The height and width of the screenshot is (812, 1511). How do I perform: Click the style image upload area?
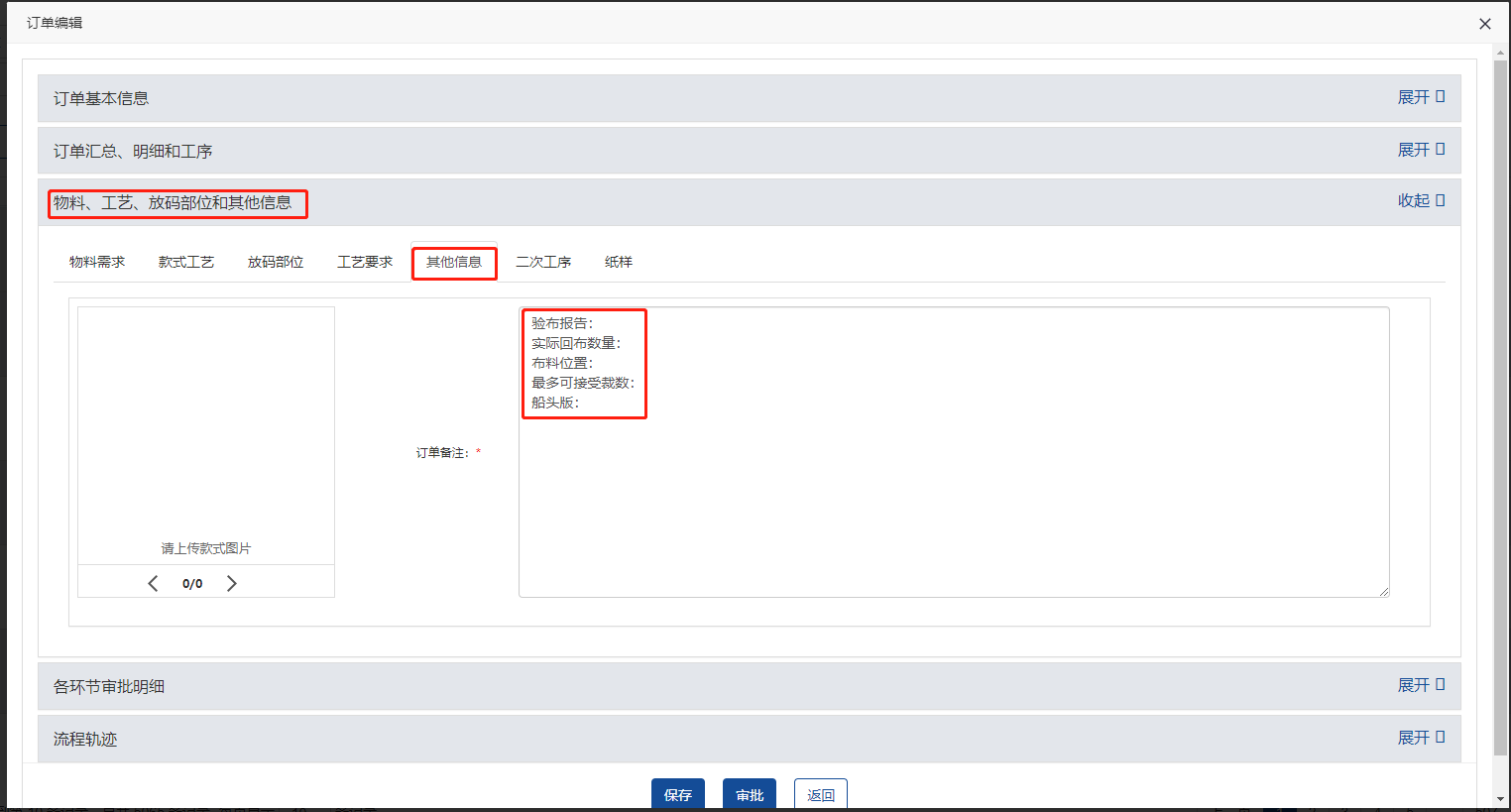[206, 436]
